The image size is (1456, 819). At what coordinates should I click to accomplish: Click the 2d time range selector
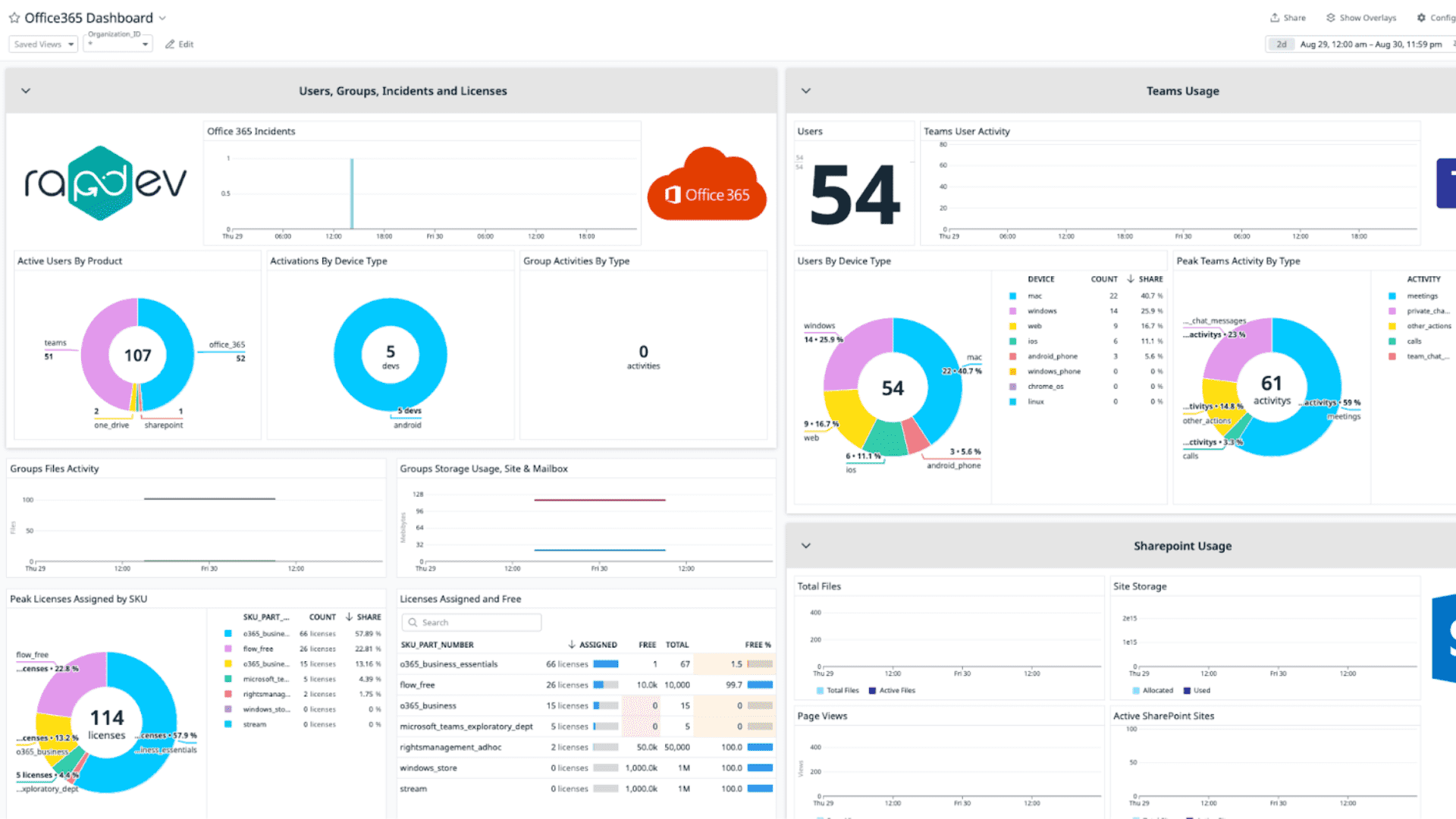pyautogui.click(x=1281, y=44)
